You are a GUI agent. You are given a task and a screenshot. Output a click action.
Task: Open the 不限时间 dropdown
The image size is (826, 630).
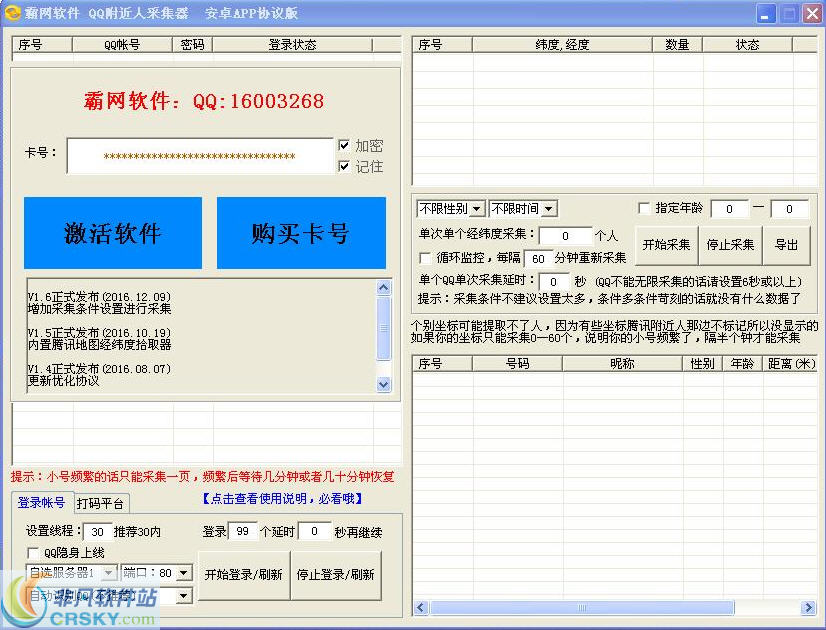tap(549, 209)
